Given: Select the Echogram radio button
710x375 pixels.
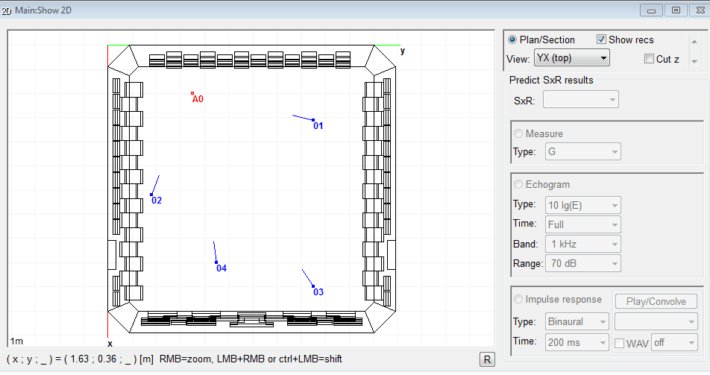Looking at the screenshot, I should tap(518, 184).
